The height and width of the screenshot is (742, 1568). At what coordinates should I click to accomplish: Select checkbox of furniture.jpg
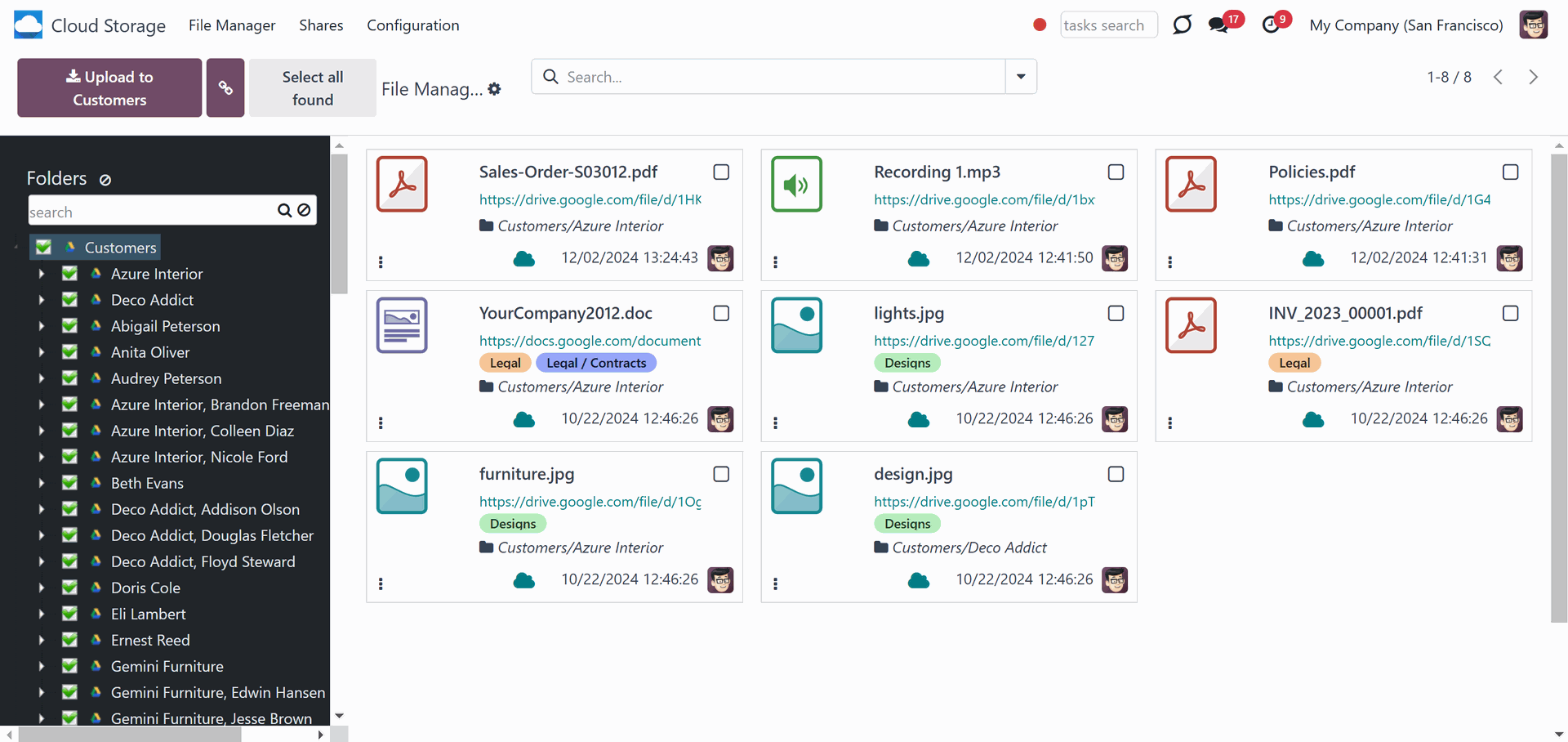point(721,475)
